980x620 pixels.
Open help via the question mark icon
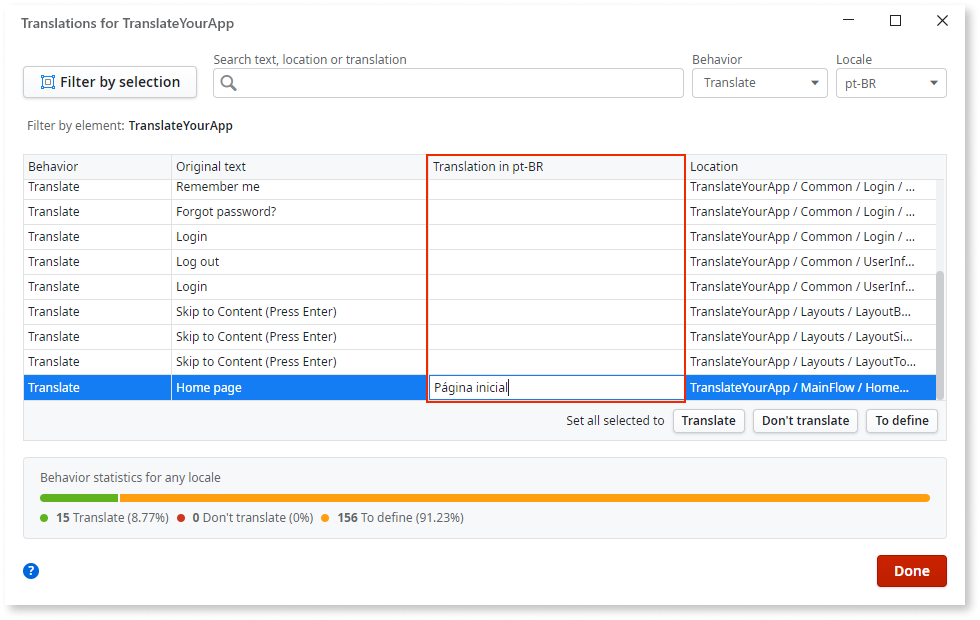tap(30, 570)
